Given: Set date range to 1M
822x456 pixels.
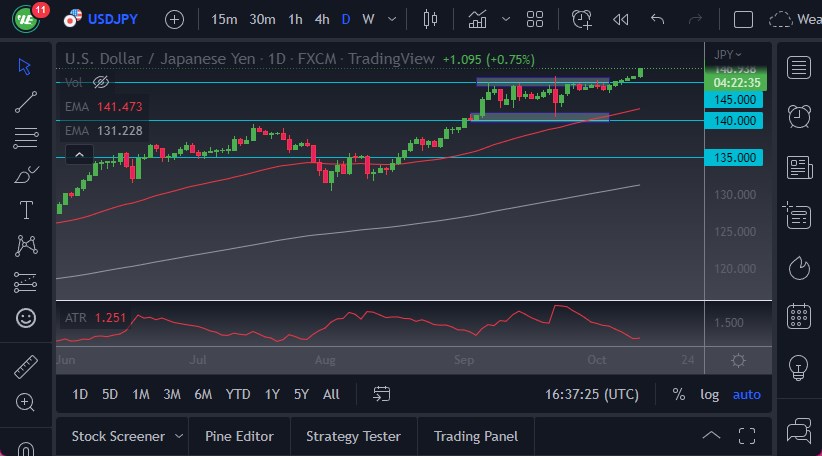Looking at the screenshot, I should coord(140,394).
